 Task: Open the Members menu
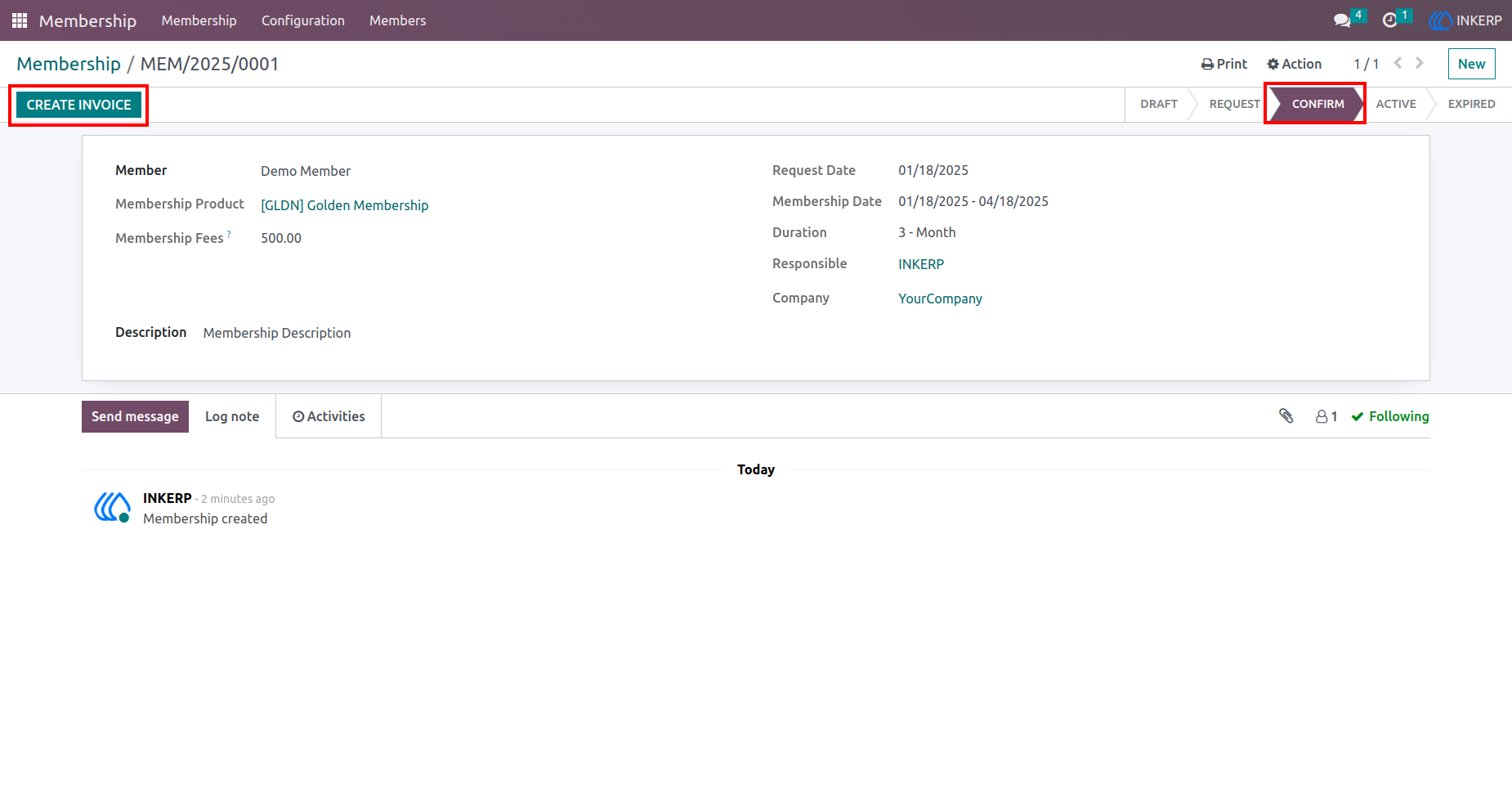tap(397, 20)
